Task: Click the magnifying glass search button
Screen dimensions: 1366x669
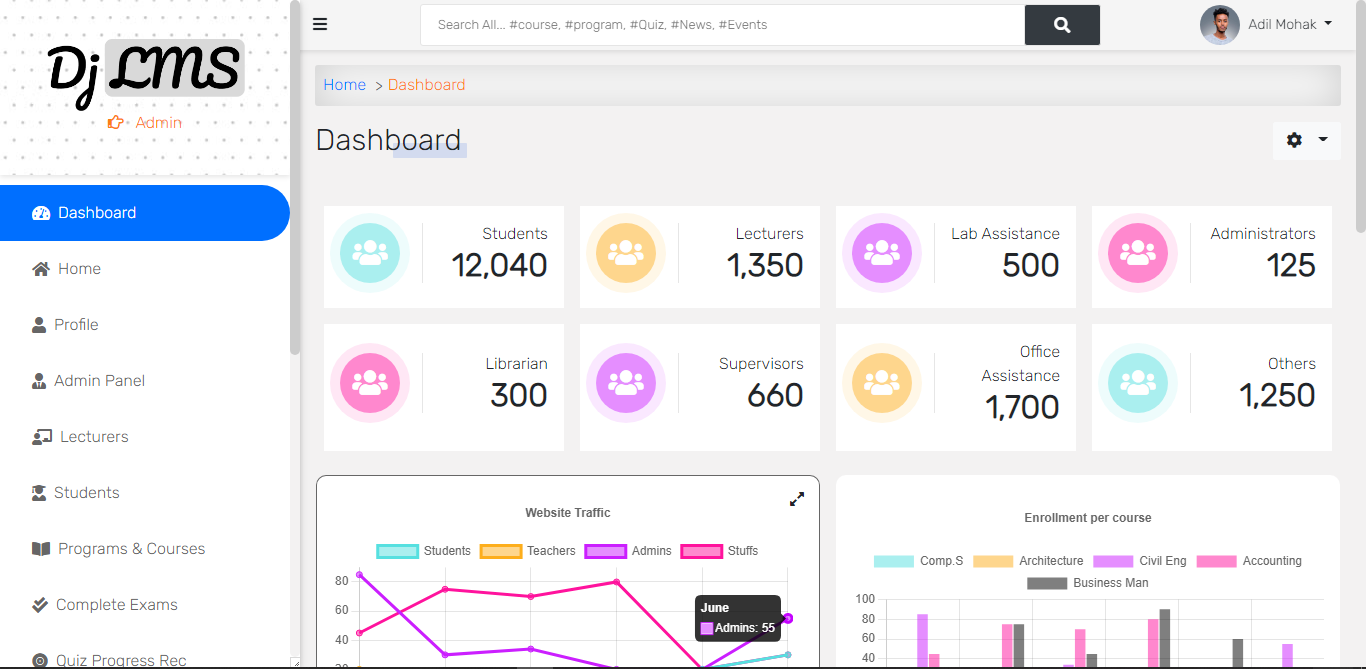Action: coord(1062,25)
